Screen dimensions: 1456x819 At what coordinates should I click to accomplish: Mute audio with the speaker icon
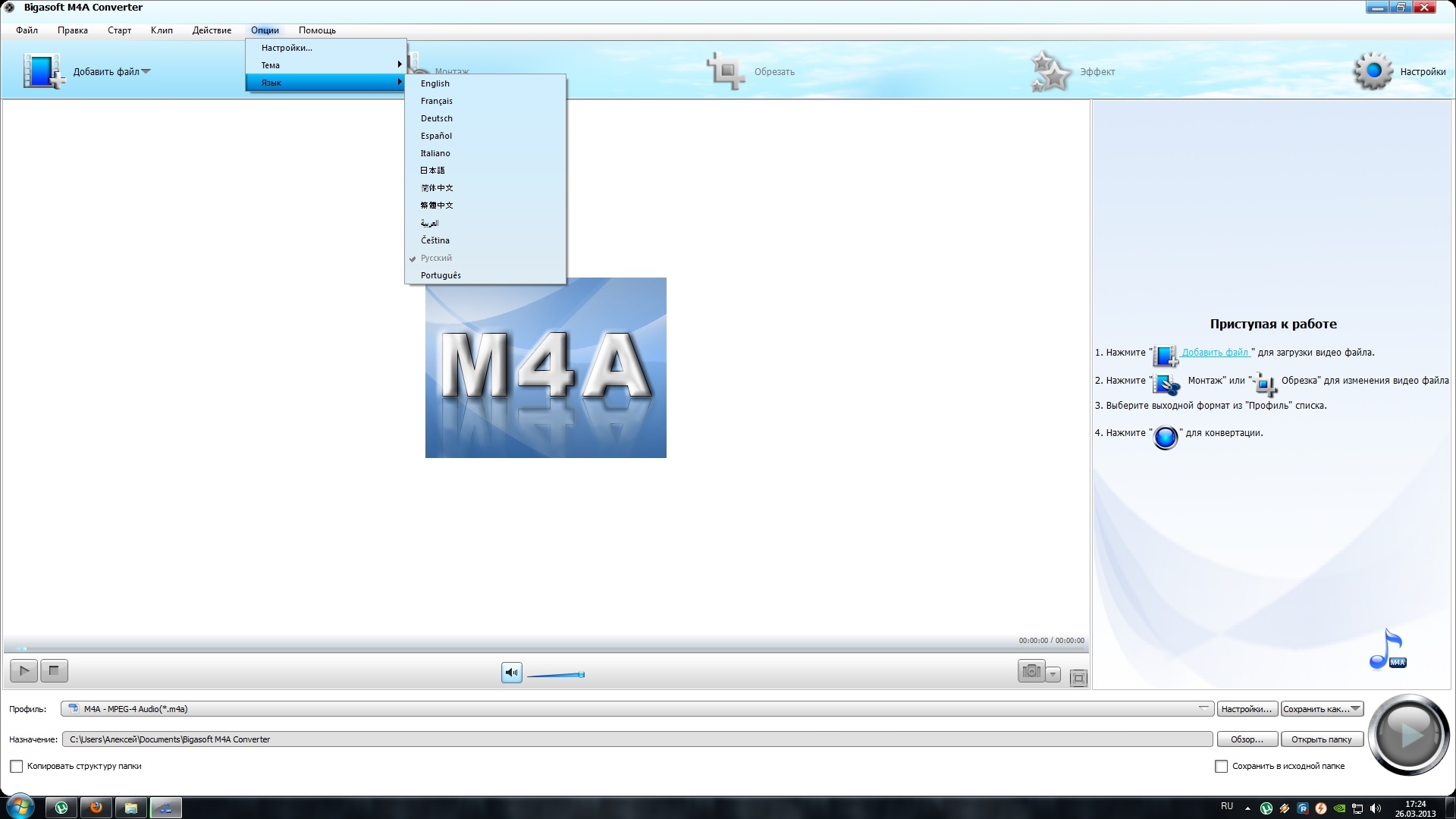512,673
